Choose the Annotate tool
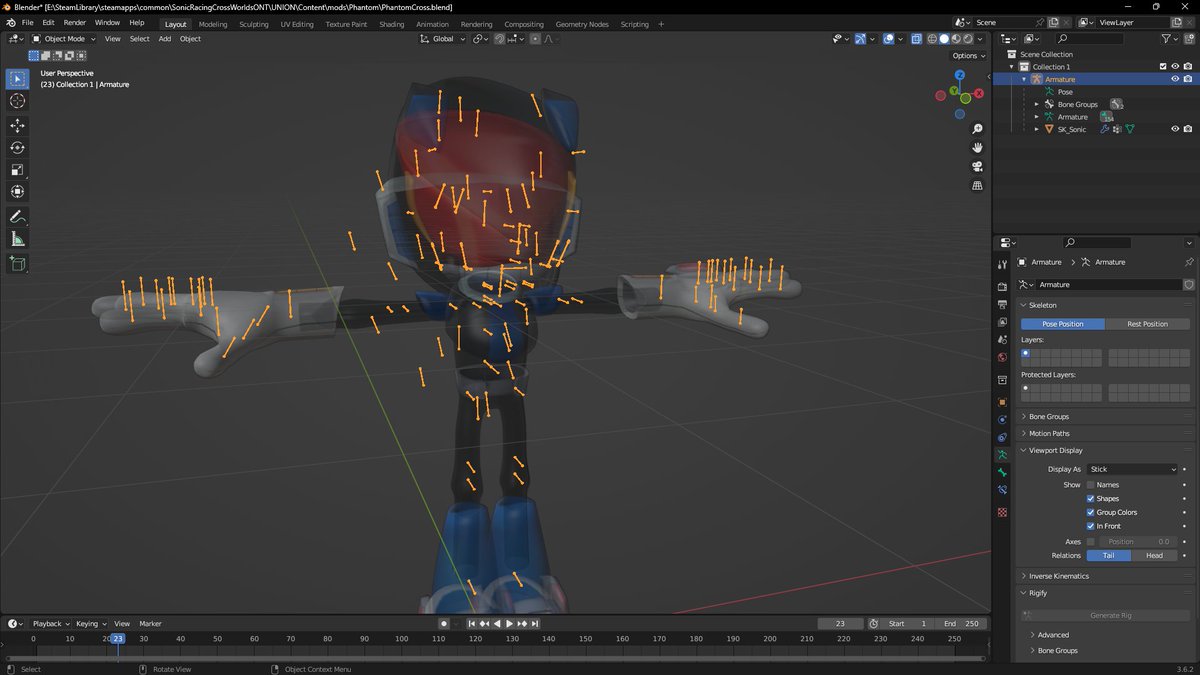This screenshot has height=675, width=1200. (17, 216)
